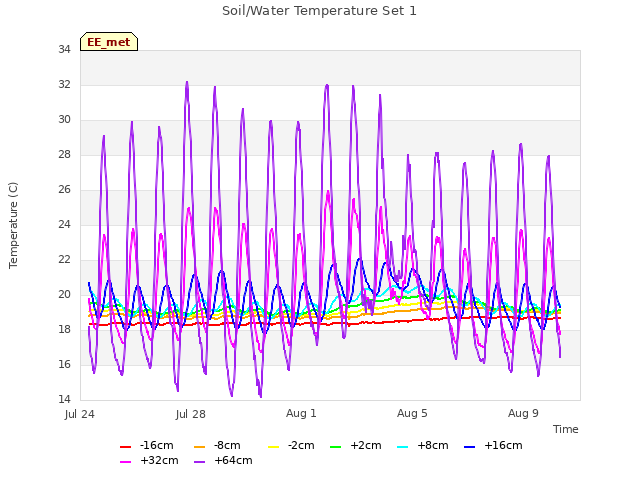The width and height of the screenshot is (640, 480).
Task: Click the blue +16cm legend swatch
Action: coord(470,447)
